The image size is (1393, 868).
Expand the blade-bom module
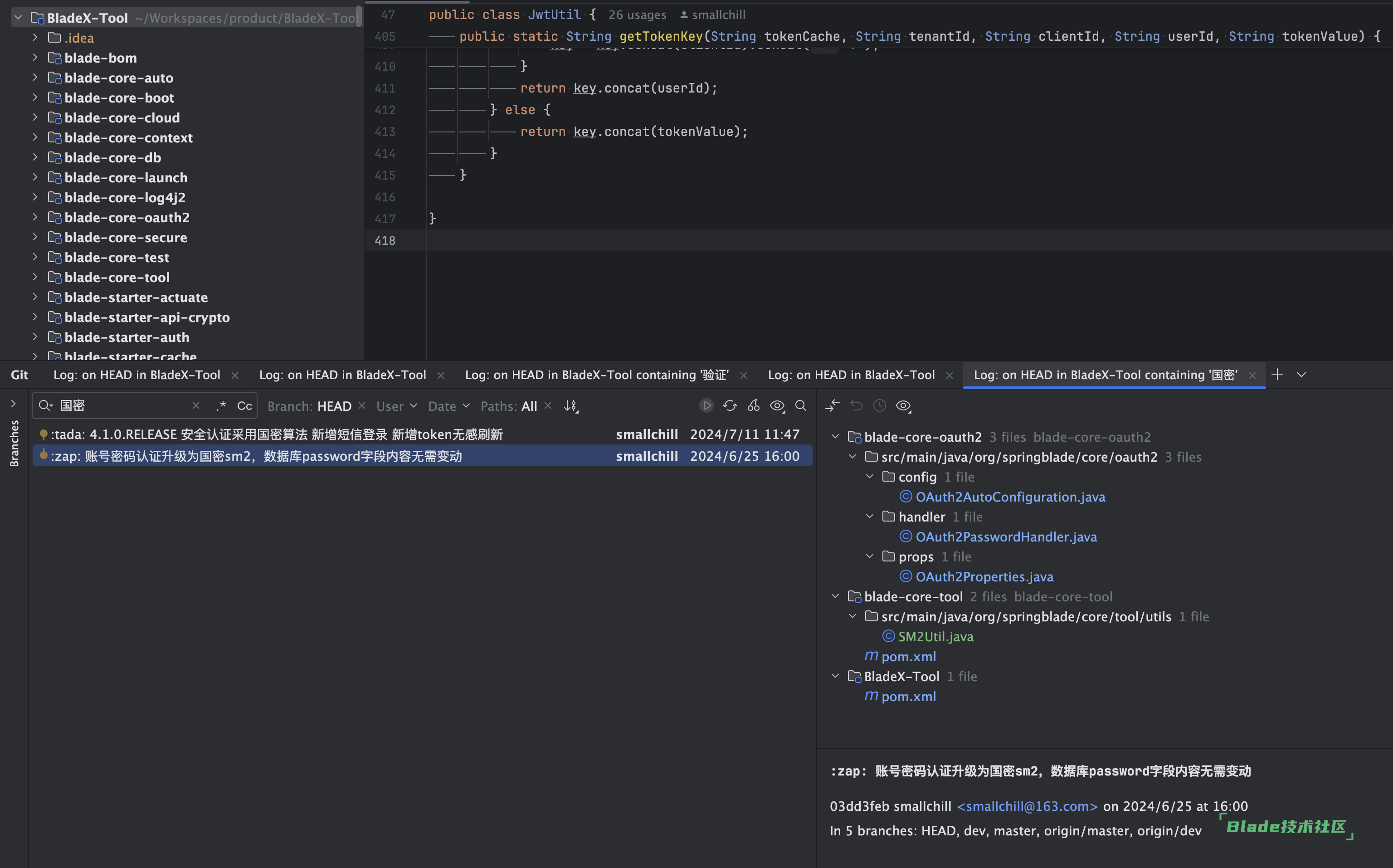tap(35, 58)
